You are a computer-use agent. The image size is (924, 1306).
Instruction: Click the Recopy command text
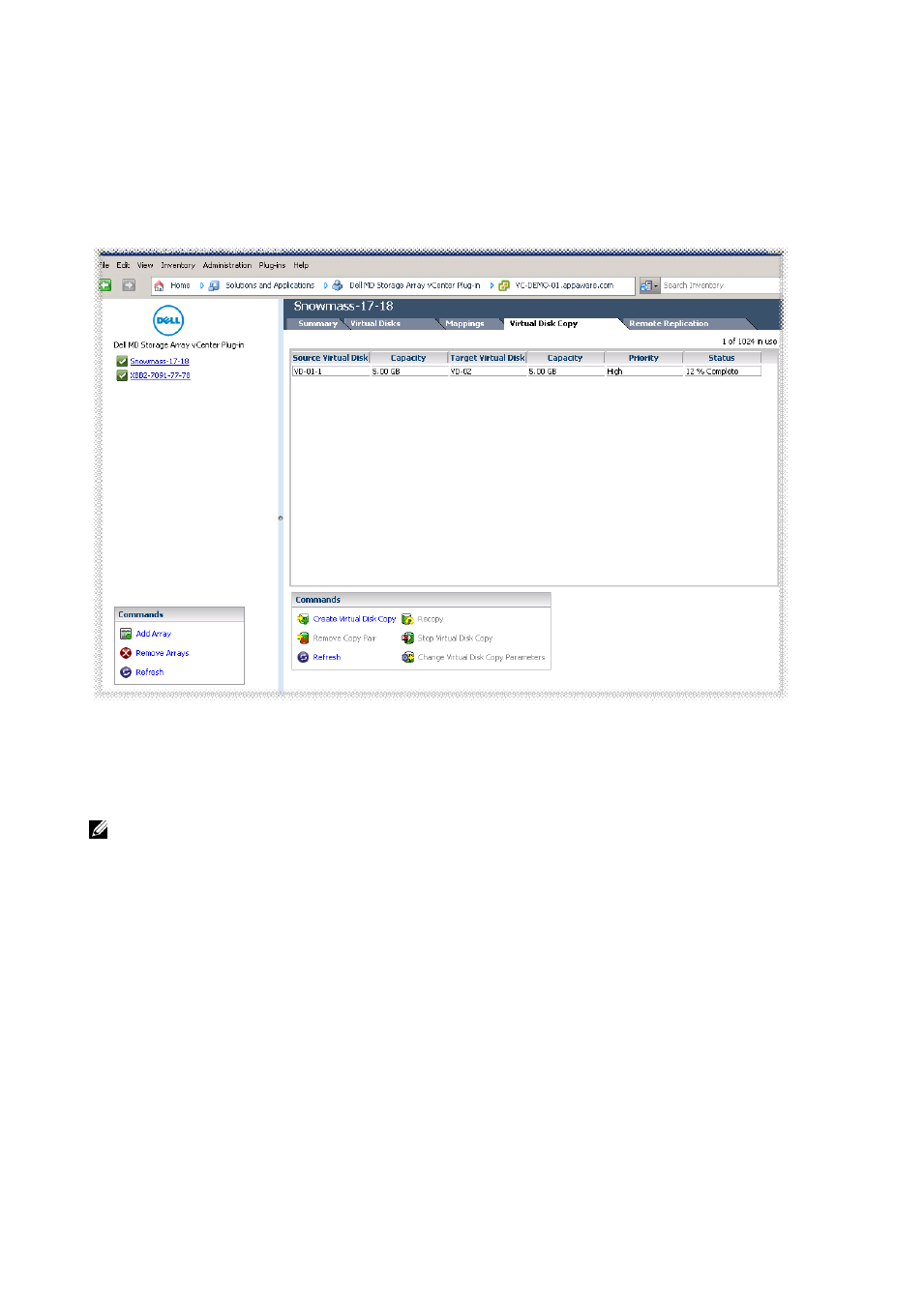point(431,619)
